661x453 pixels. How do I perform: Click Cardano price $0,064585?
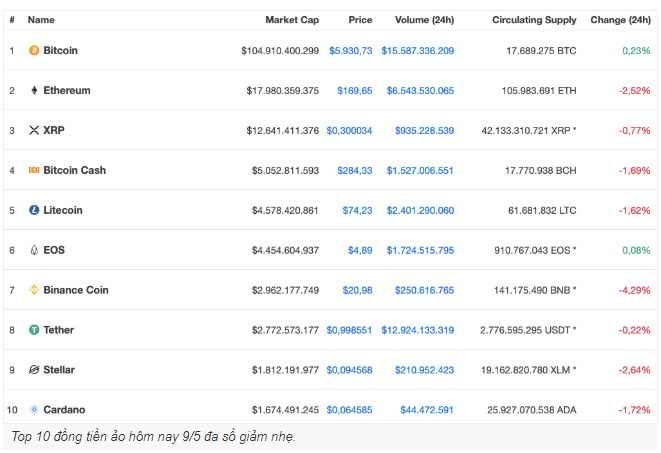click(349, 410)
